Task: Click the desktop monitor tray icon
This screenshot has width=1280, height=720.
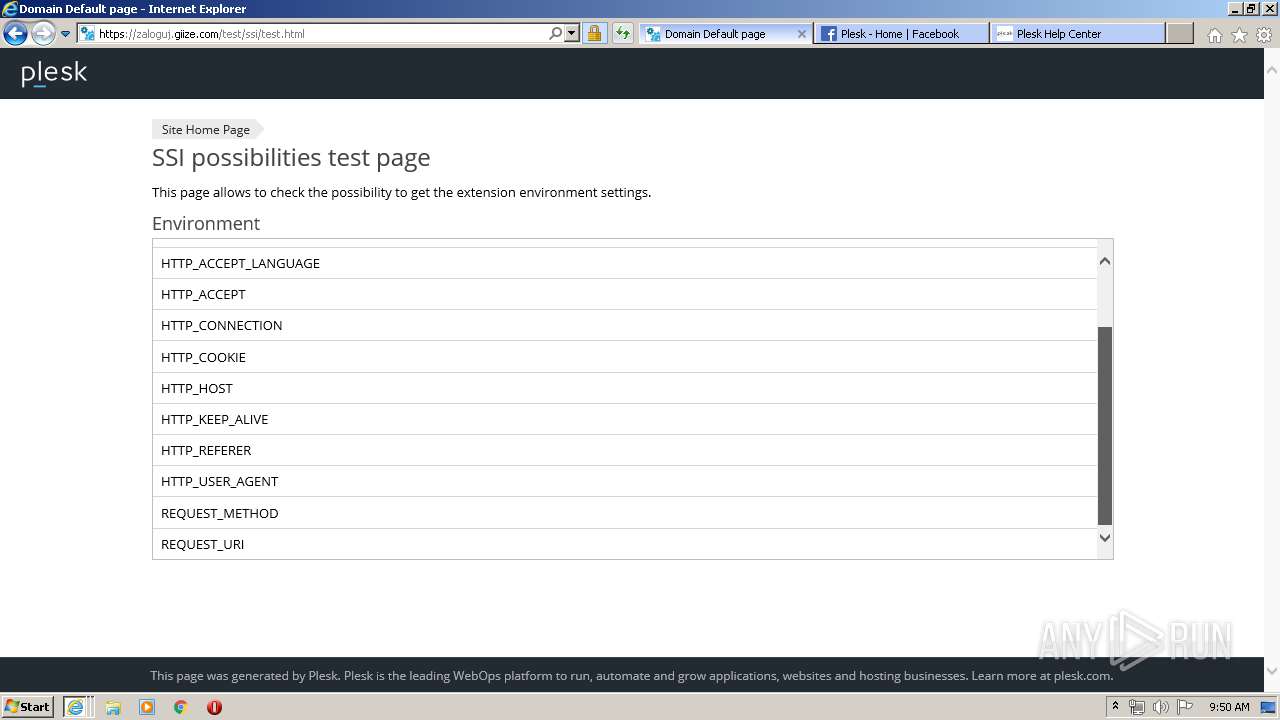Action: pos(1269,707)
